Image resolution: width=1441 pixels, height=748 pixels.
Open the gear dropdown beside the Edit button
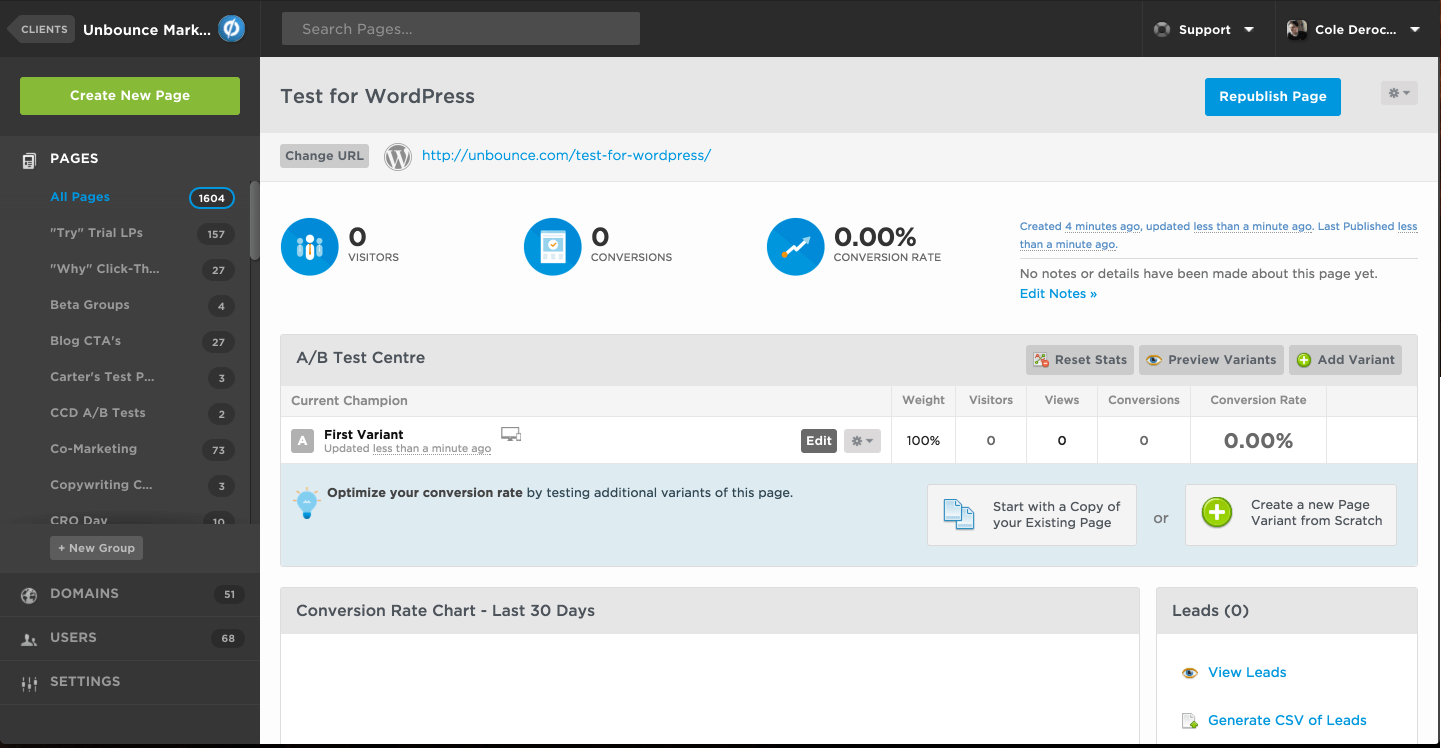click(x=861, y=440)
